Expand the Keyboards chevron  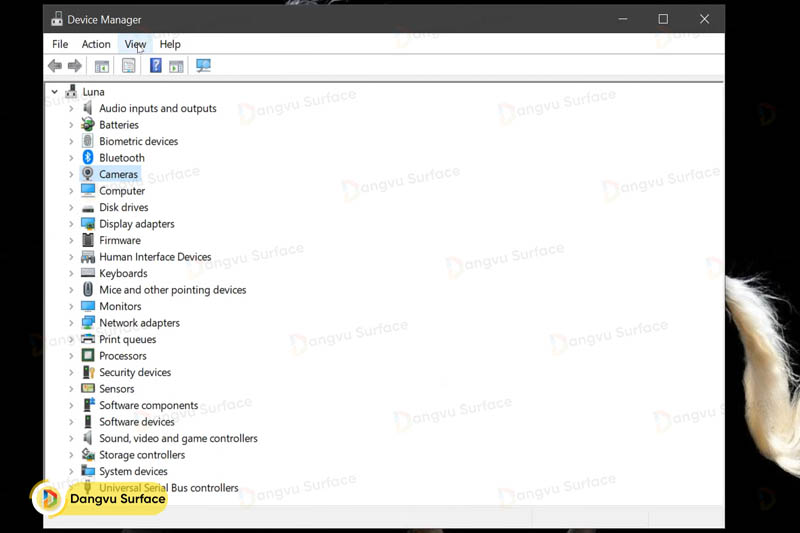point(71,273)
